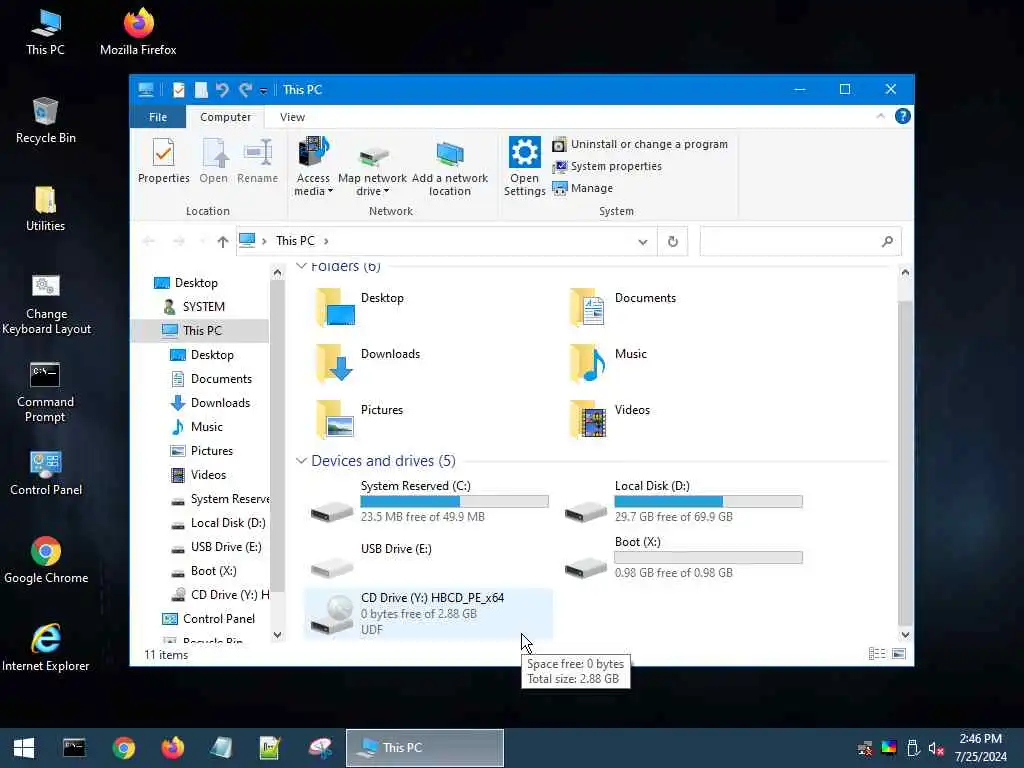Select Recycle Bin on the desktop
The width and height of the screenshot is (1024, 768).
(x=46, y=121)
